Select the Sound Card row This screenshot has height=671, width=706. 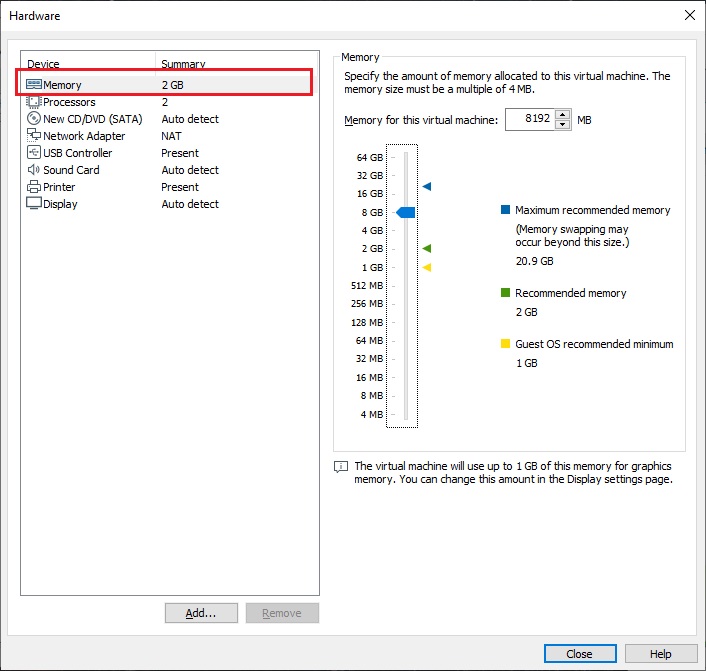coord(169,170)
